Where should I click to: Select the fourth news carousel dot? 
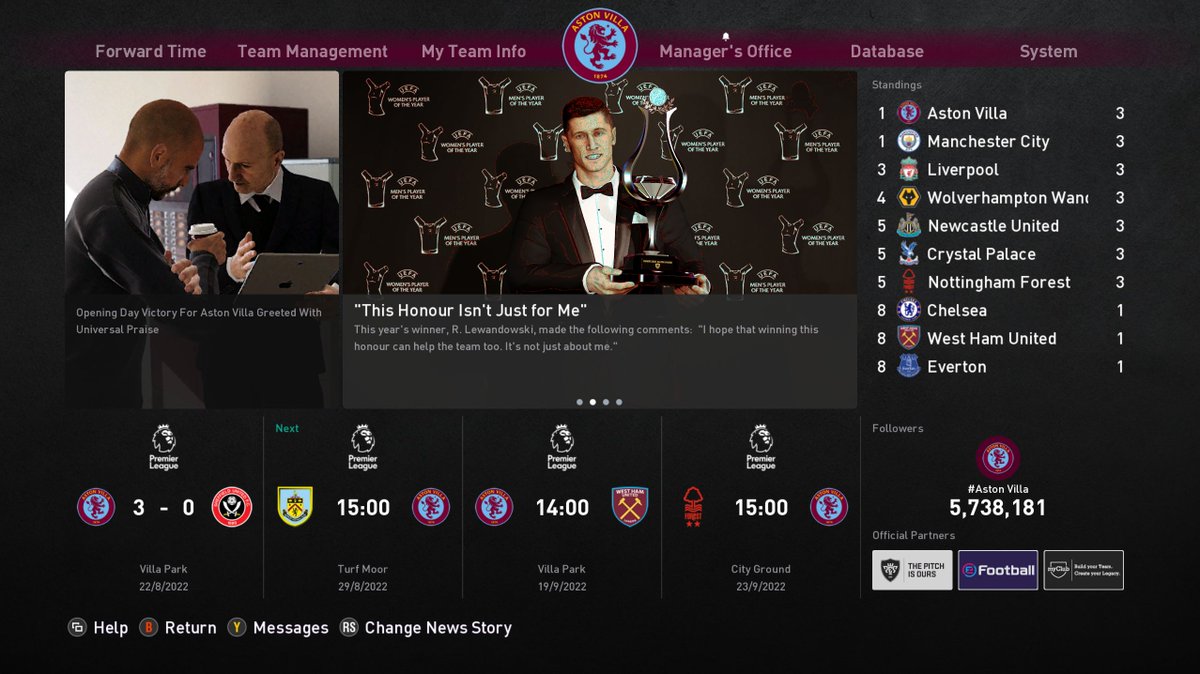coord(619,402)
